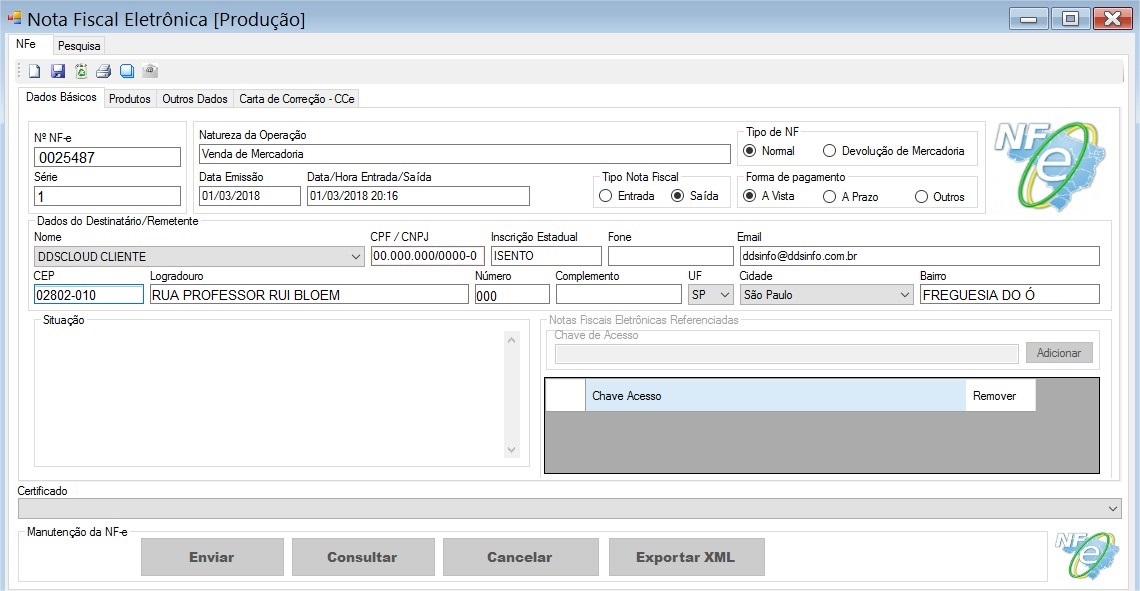Click the blue stacked pages toolbar icon

click(x=127, y=71)
